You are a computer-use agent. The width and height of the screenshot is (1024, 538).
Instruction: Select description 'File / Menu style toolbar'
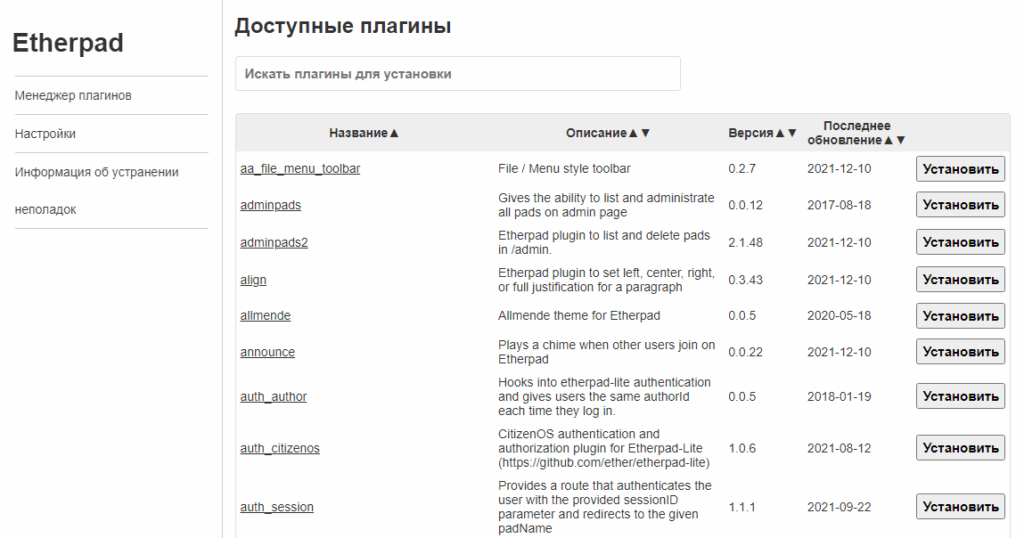point(564,168)
